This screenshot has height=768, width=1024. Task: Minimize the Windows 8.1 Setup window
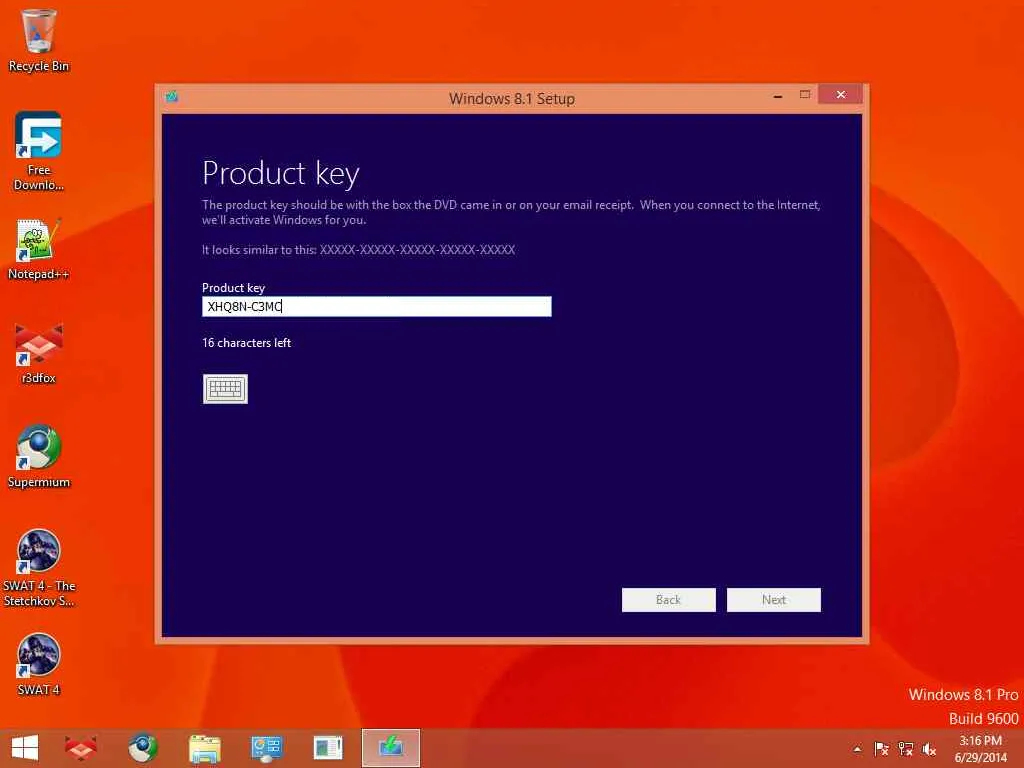coord(778,96)
